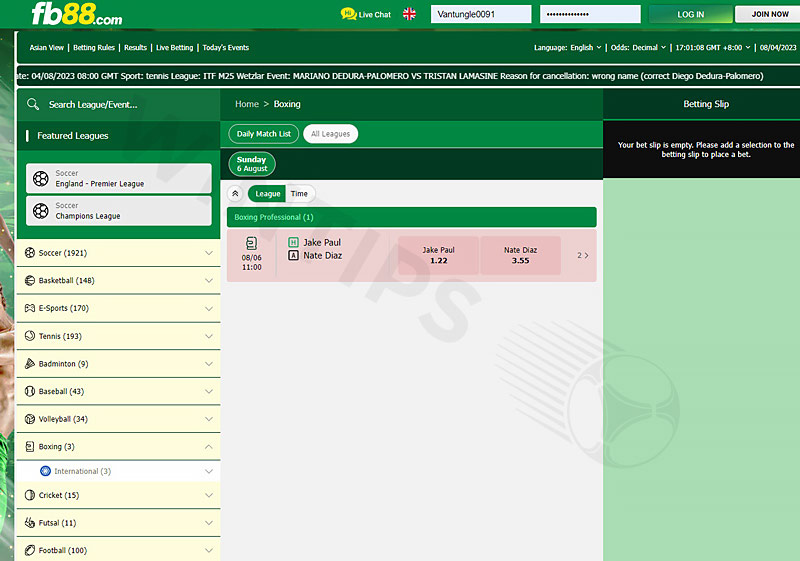
Task: Open Live Betting menu item
Action: (174, 47)
